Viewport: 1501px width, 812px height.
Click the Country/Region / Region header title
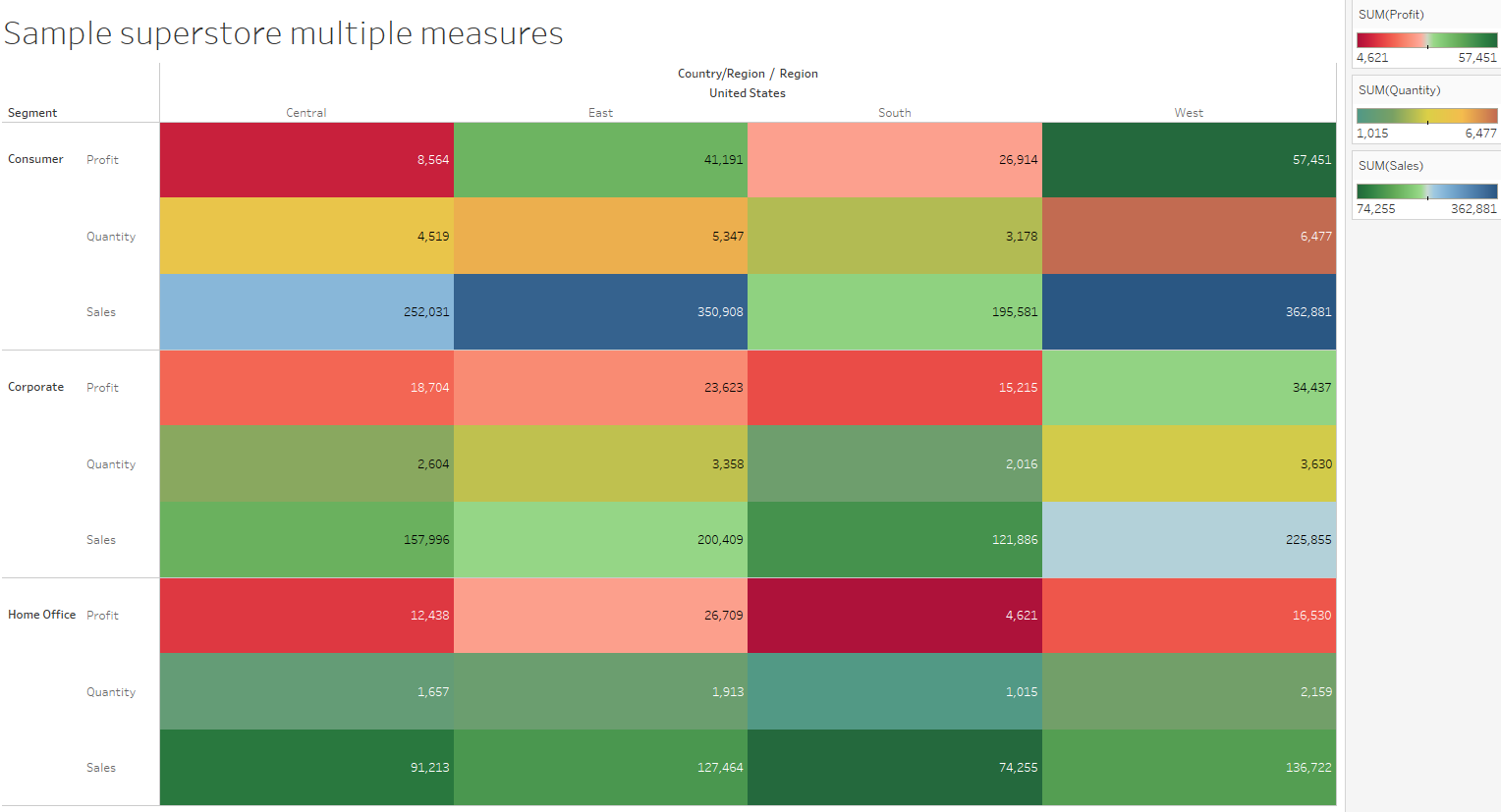coord(747,74)
